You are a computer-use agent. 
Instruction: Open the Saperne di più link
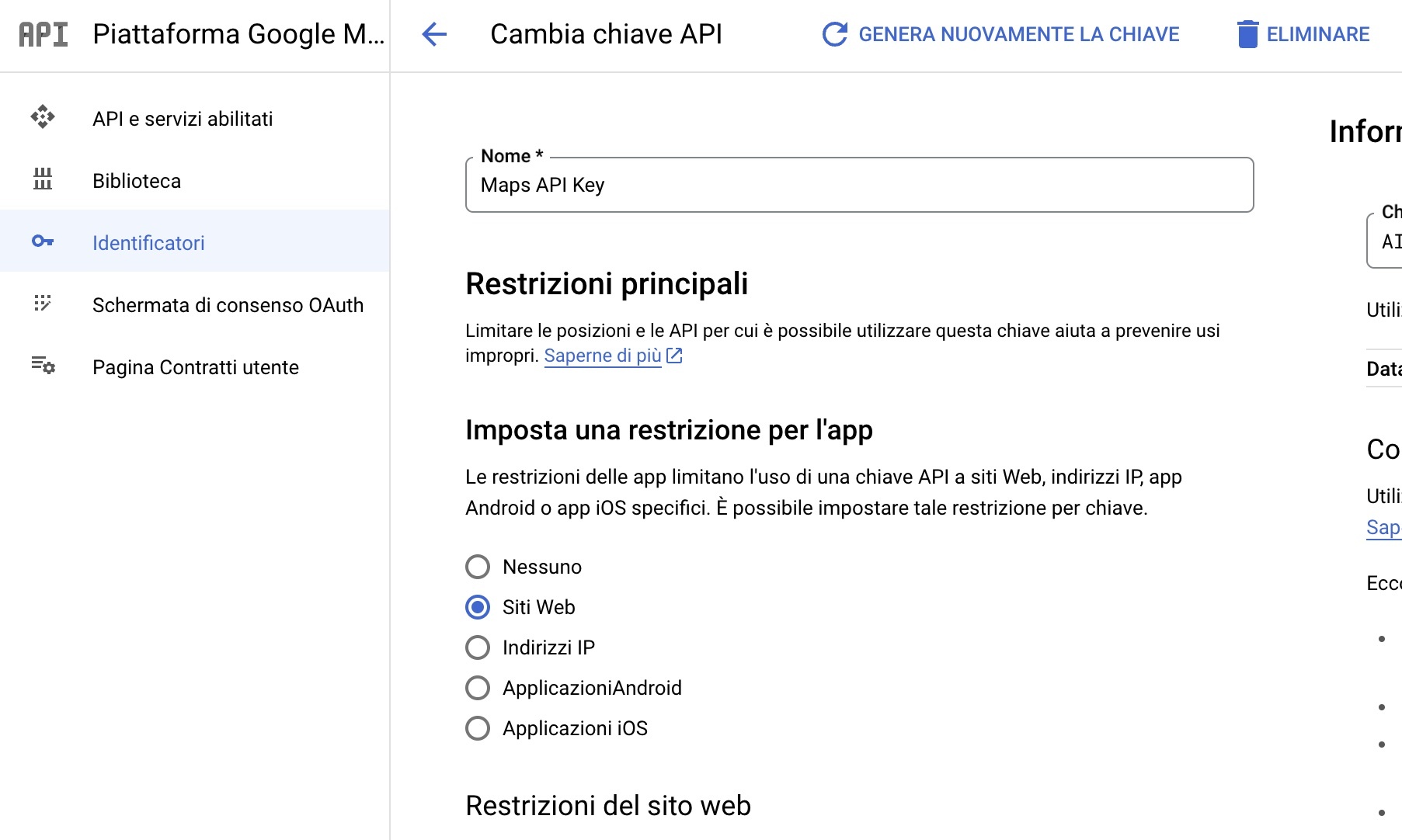(x=602, y=355)
